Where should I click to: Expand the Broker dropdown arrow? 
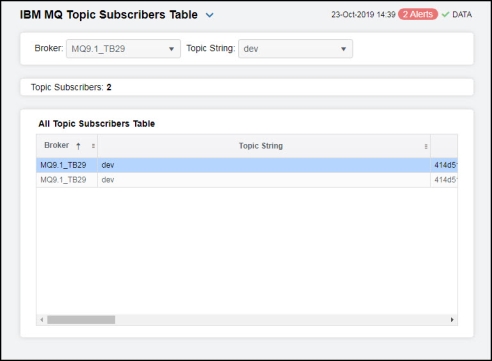pyautogui.click(x=171, y=49)
